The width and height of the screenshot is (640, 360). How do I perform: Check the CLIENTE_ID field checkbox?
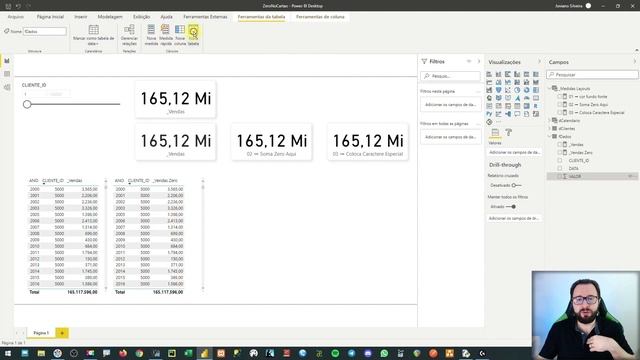[560, 160]
